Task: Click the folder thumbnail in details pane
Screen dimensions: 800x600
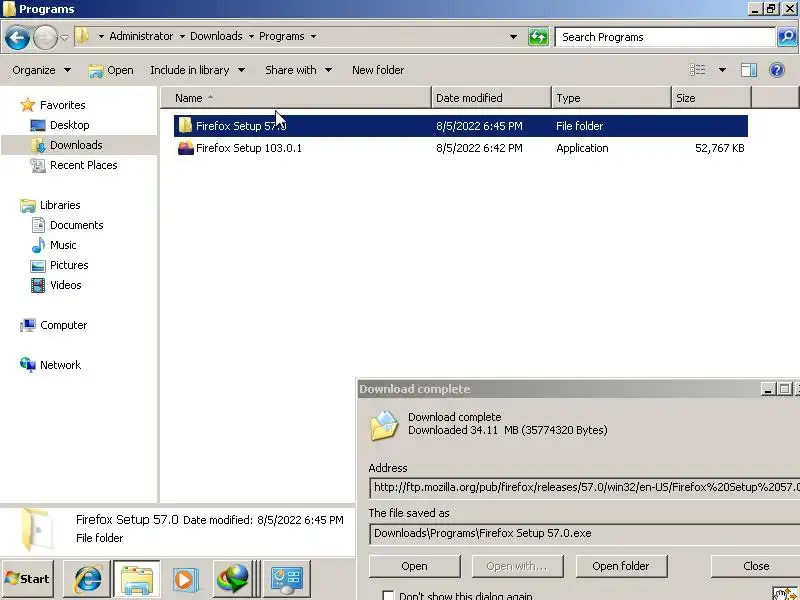Action: (37, 530)
